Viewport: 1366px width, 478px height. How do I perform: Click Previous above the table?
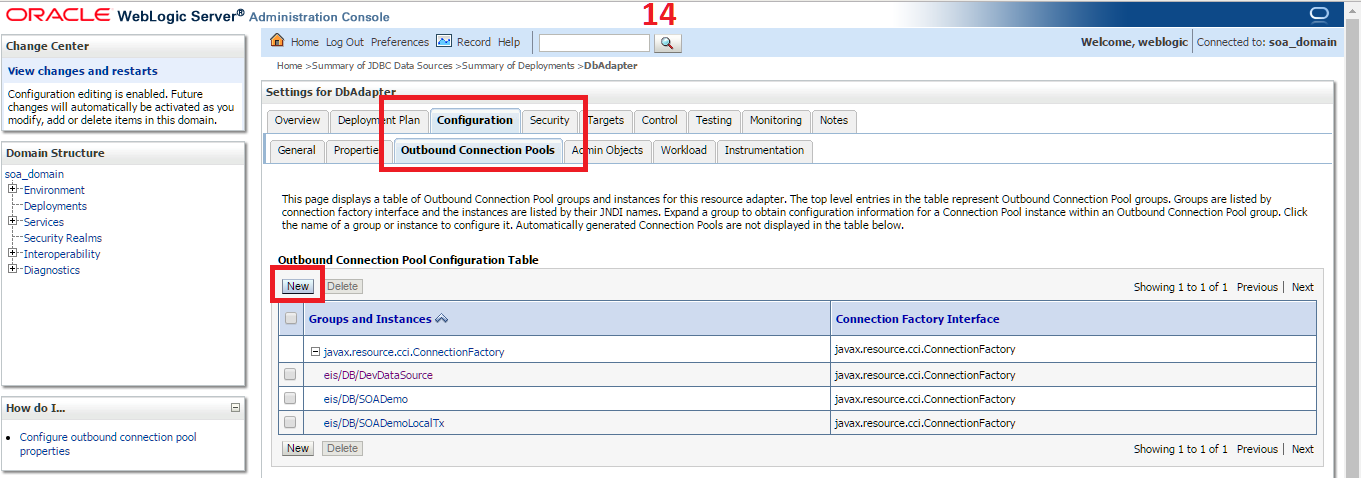(x=1257, y=287)
